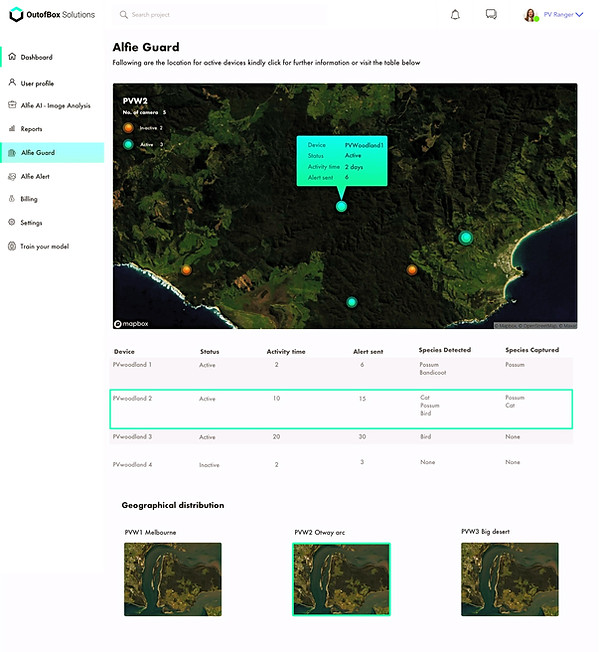Image resolution: width=600 pixels, height=652 pixels.
Task: Go to Alfie Alert section
Action: (x=35, y=176)
